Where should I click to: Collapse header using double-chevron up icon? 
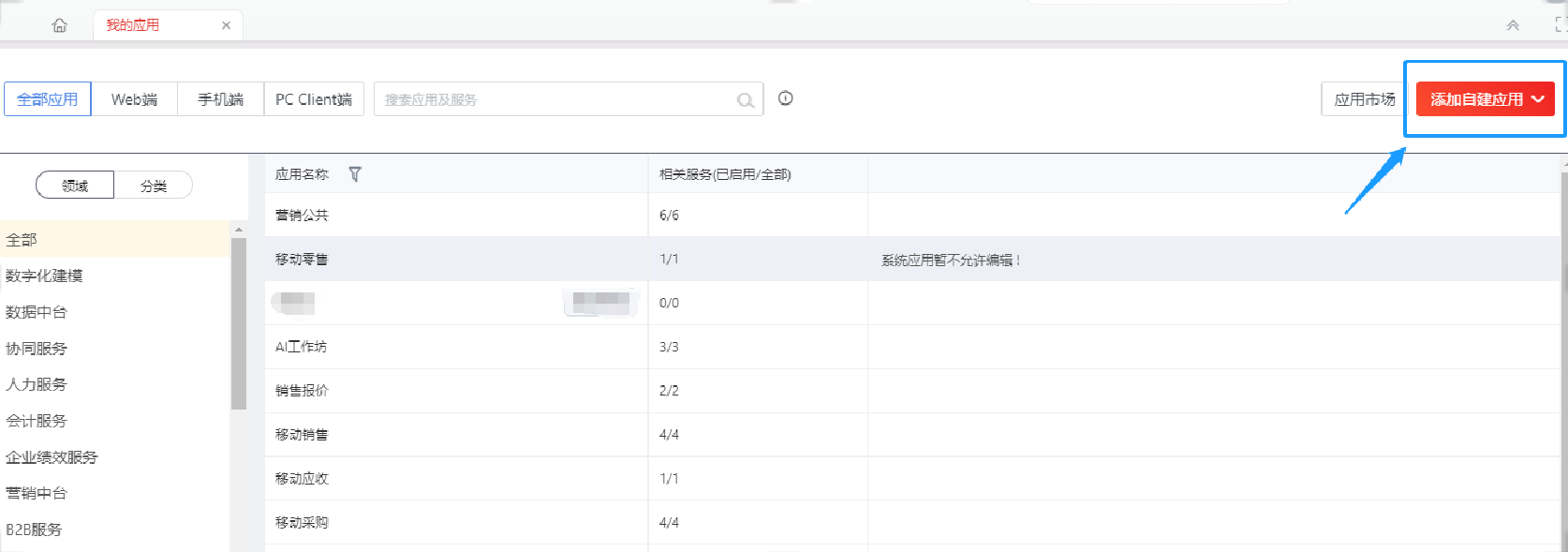coord(1512,25)
